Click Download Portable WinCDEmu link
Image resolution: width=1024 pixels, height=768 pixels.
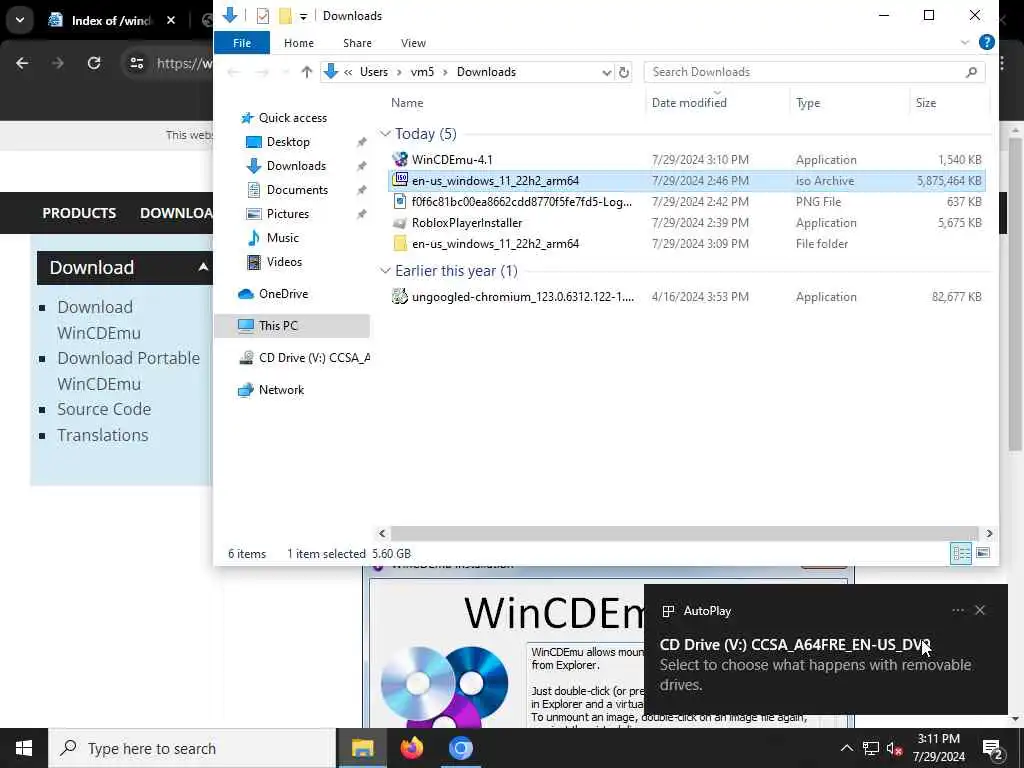128,371
